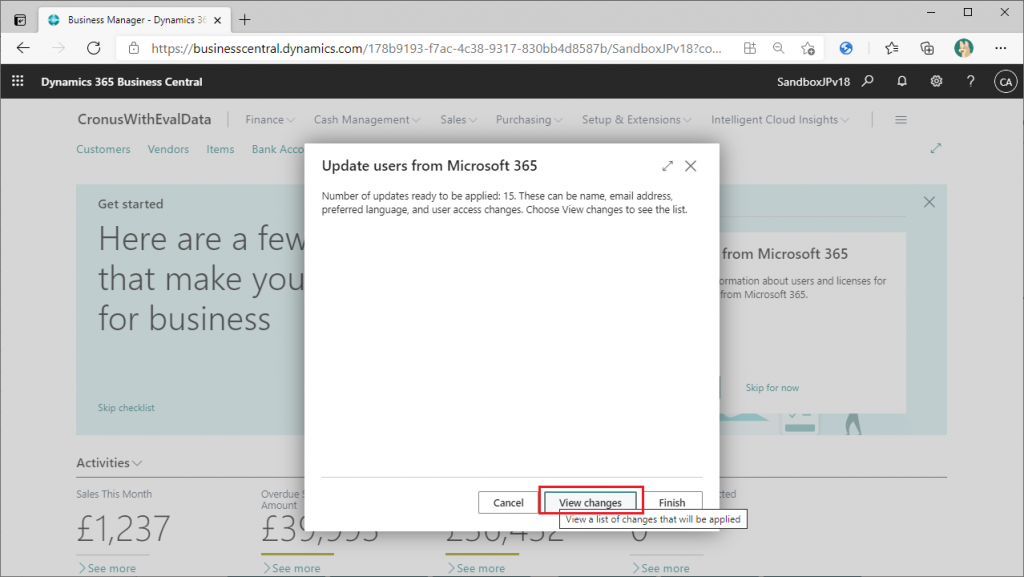
Task: Expand the Finance menu
Action: point(270,120)
